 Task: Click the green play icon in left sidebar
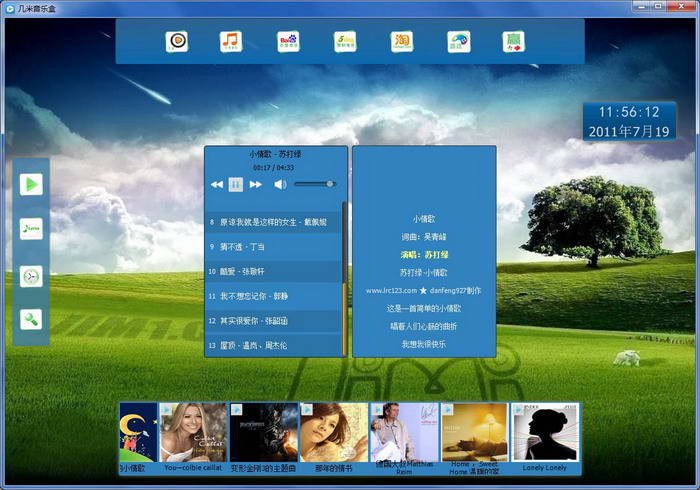pos(32,183)
